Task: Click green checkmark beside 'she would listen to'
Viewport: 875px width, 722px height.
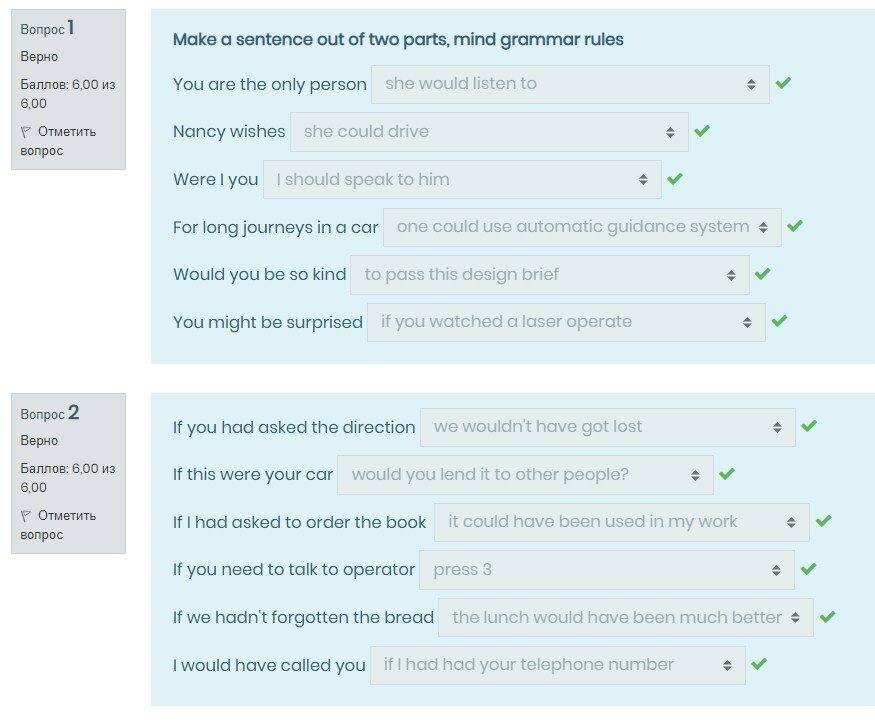Action: (x=783, y=83)
